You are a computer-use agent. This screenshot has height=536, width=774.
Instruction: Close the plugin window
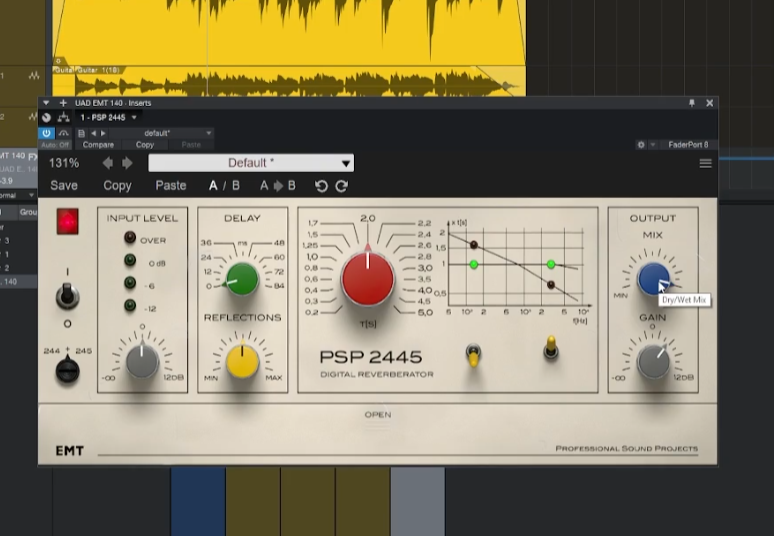pos(709,103)
